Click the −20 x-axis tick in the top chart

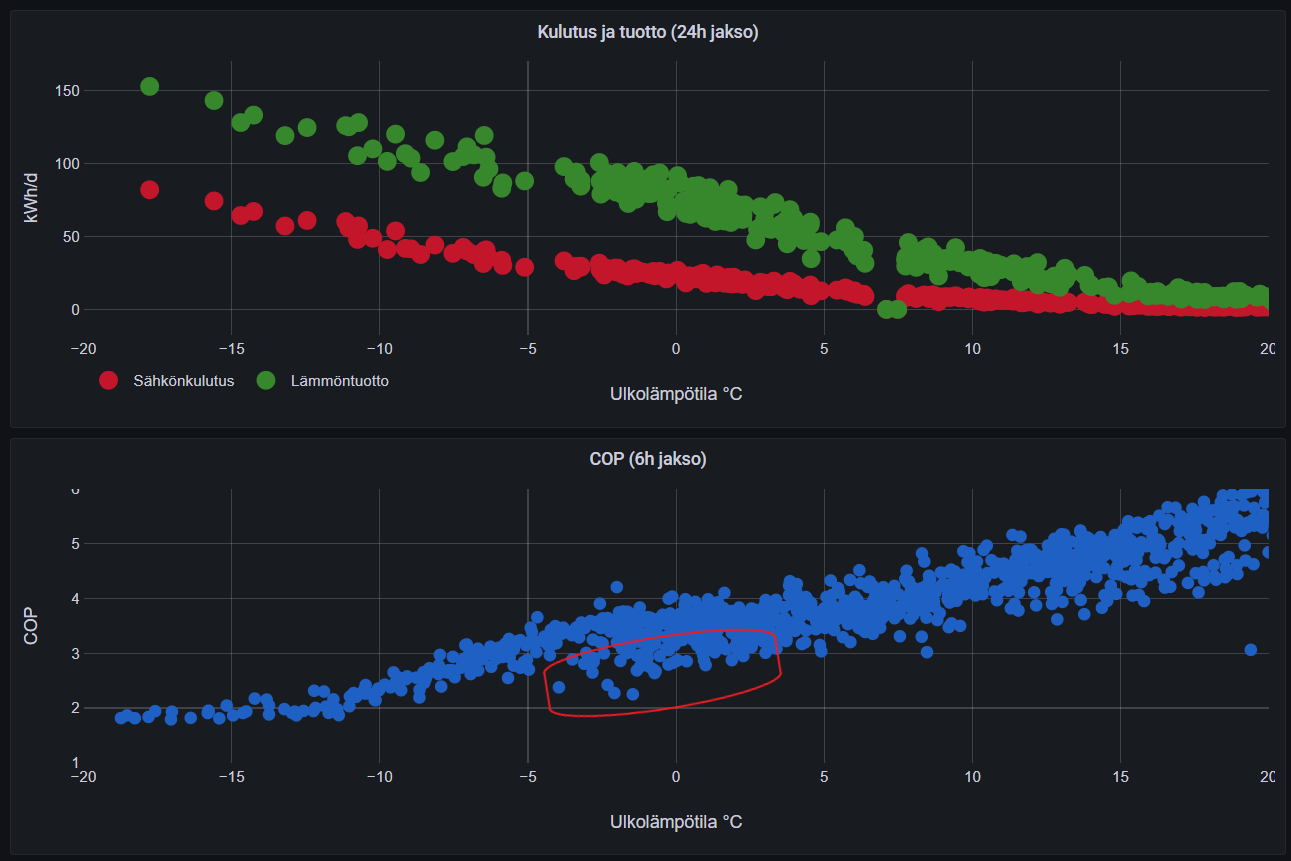coord(83,348)
